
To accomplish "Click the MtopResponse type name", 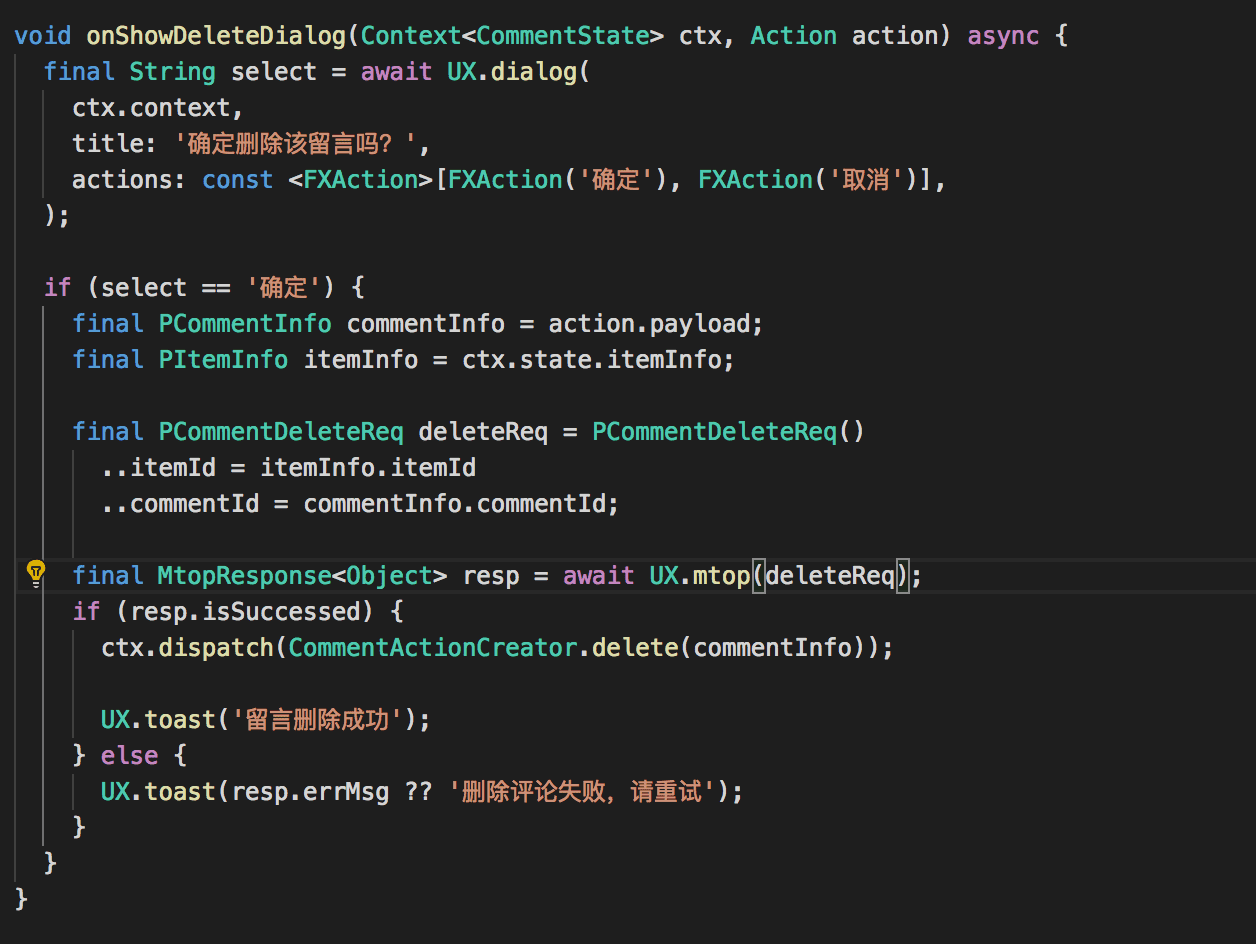I will point(244,576).
